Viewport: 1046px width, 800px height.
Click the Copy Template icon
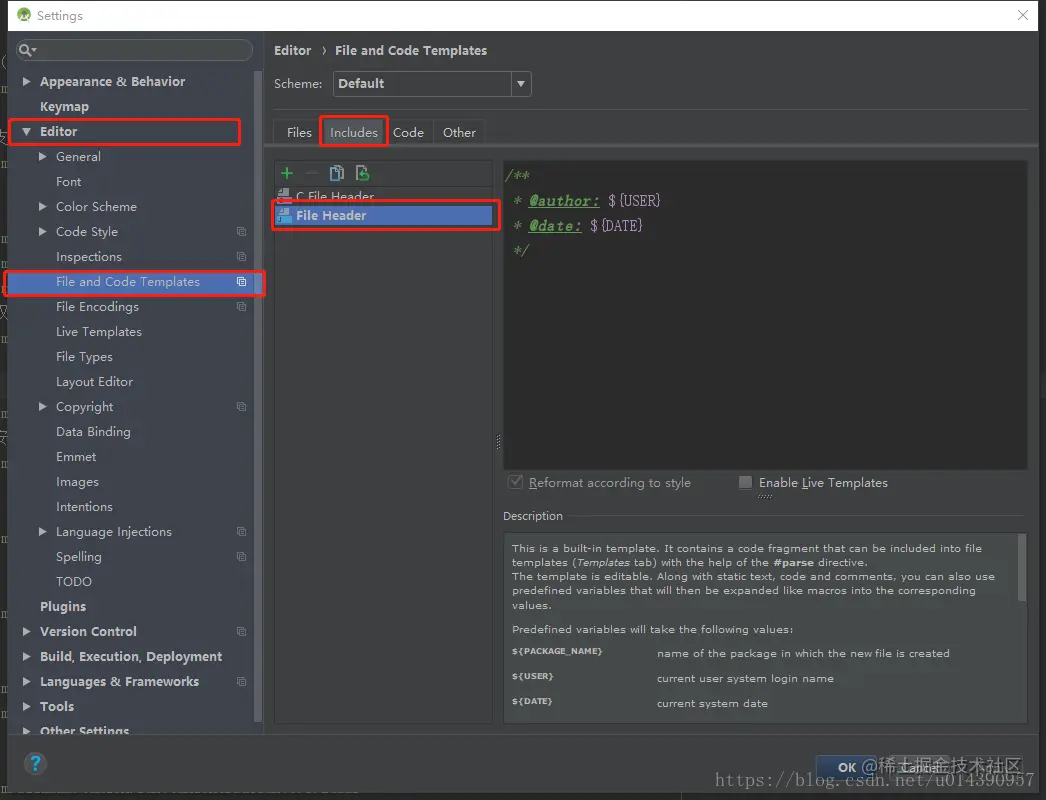pyautogui.click(x=337, y=173)
